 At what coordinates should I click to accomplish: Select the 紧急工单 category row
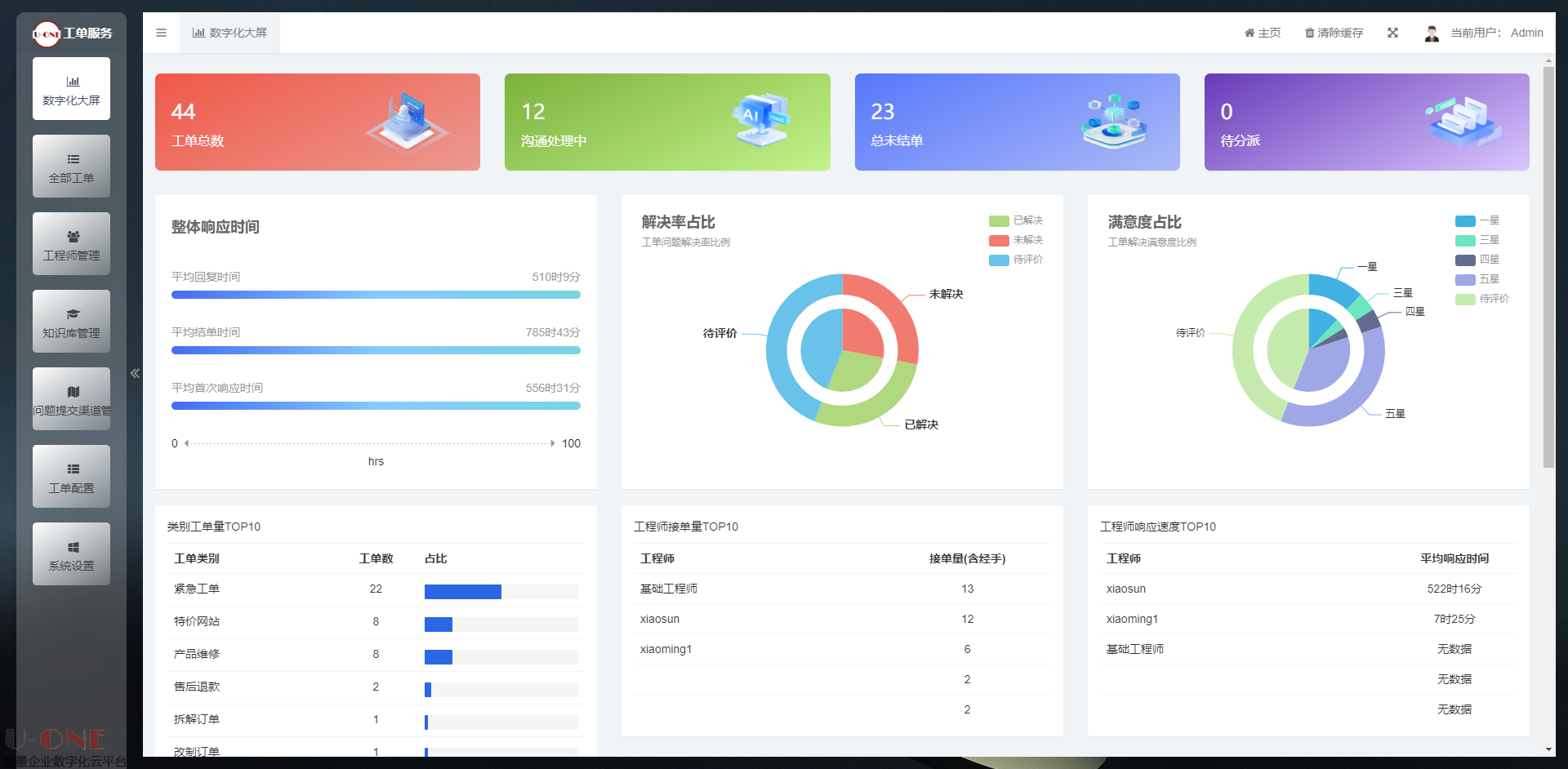tap(376, 589)
